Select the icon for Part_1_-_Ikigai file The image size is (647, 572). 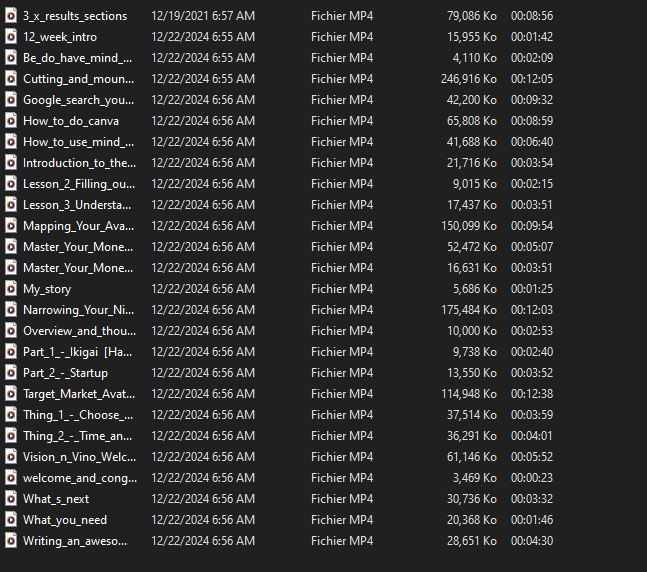click(x=10, y=352)
